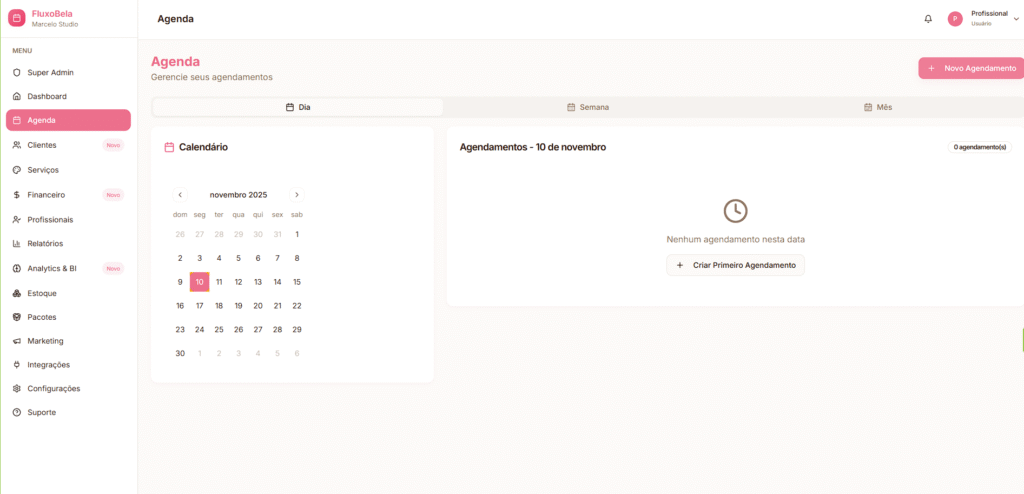Click the Suporte help icon

point(17,413)
